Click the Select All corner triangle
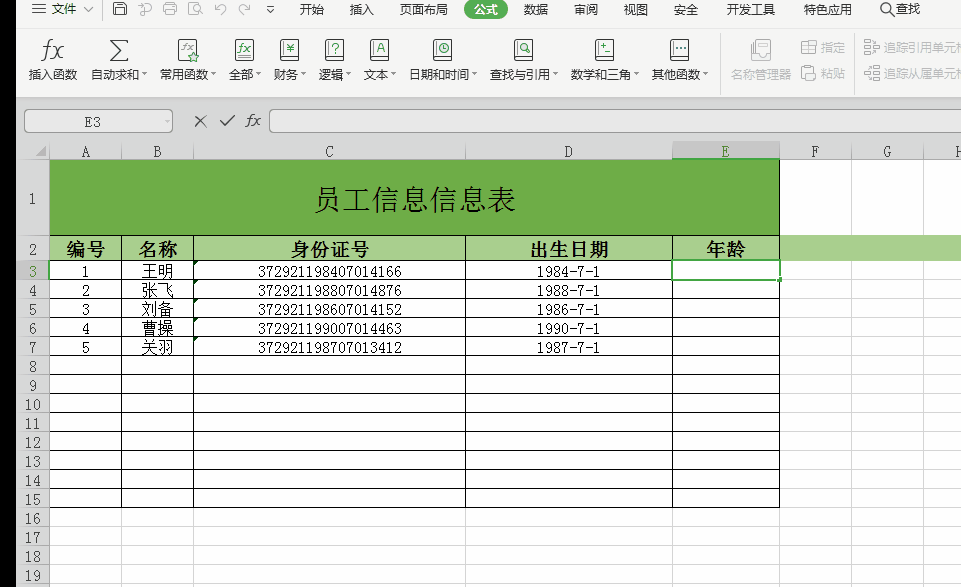Screen dimensions: 961x587 point(40,151)
